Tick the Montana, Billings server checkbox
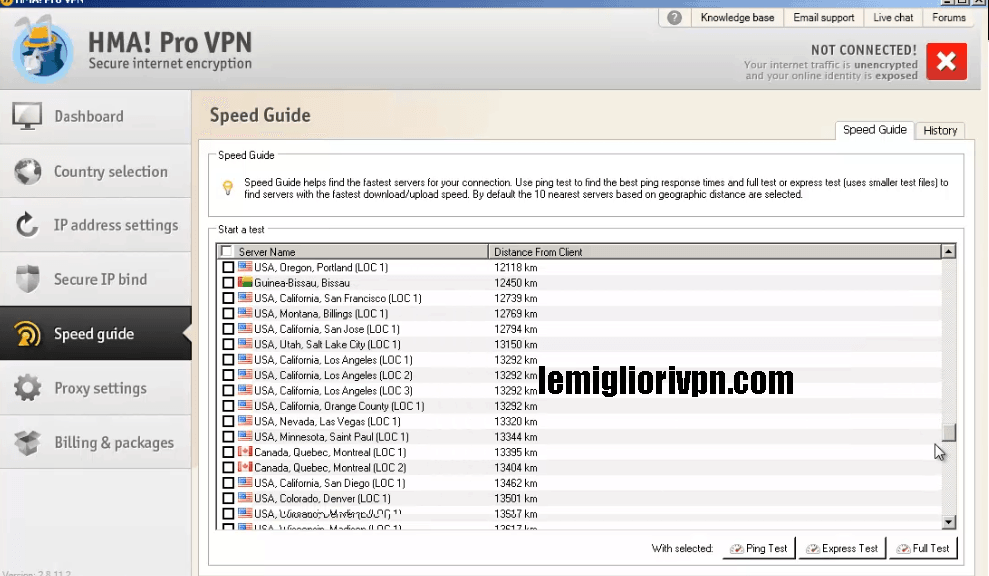 (228, 314)
